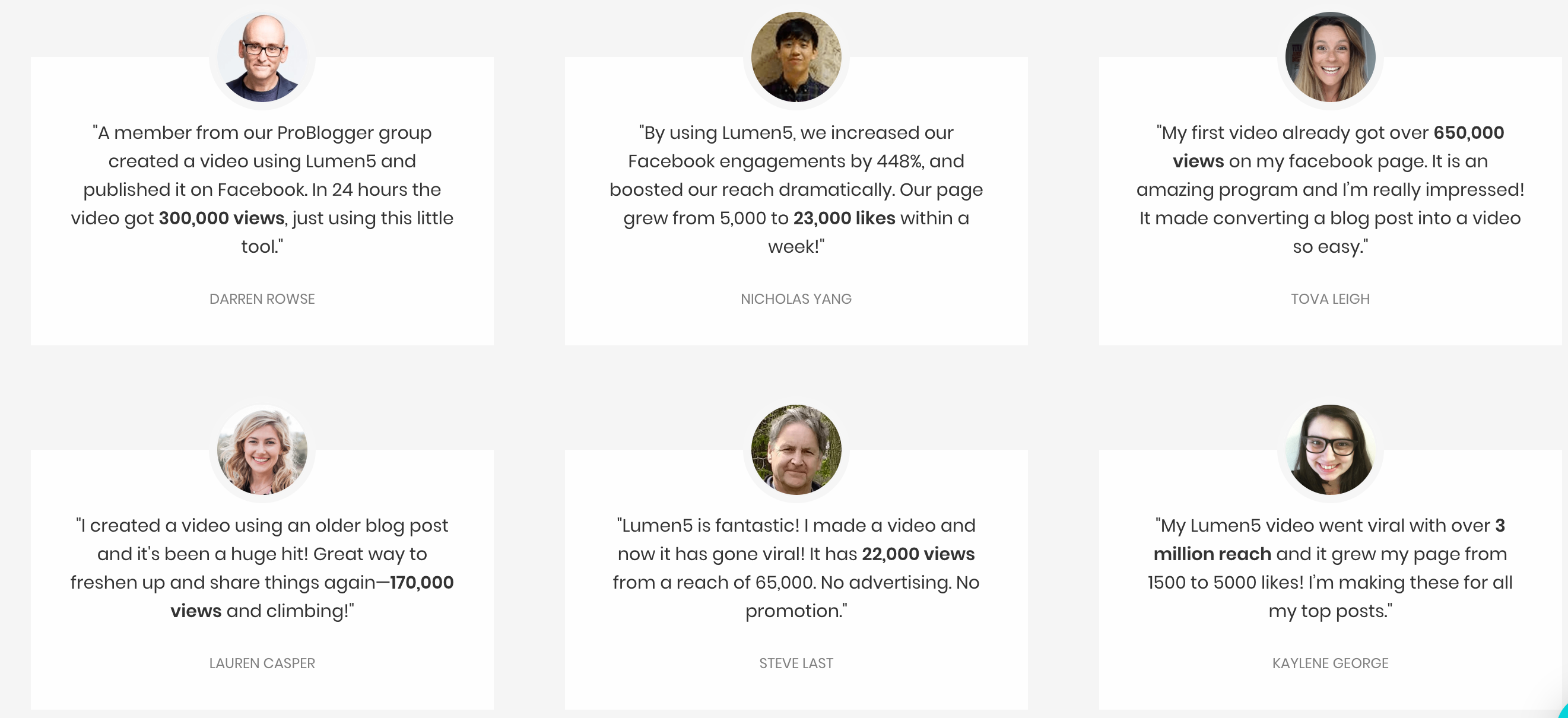
Task: Click the DARREN ROWSE name label
Action: coord(262,298)
